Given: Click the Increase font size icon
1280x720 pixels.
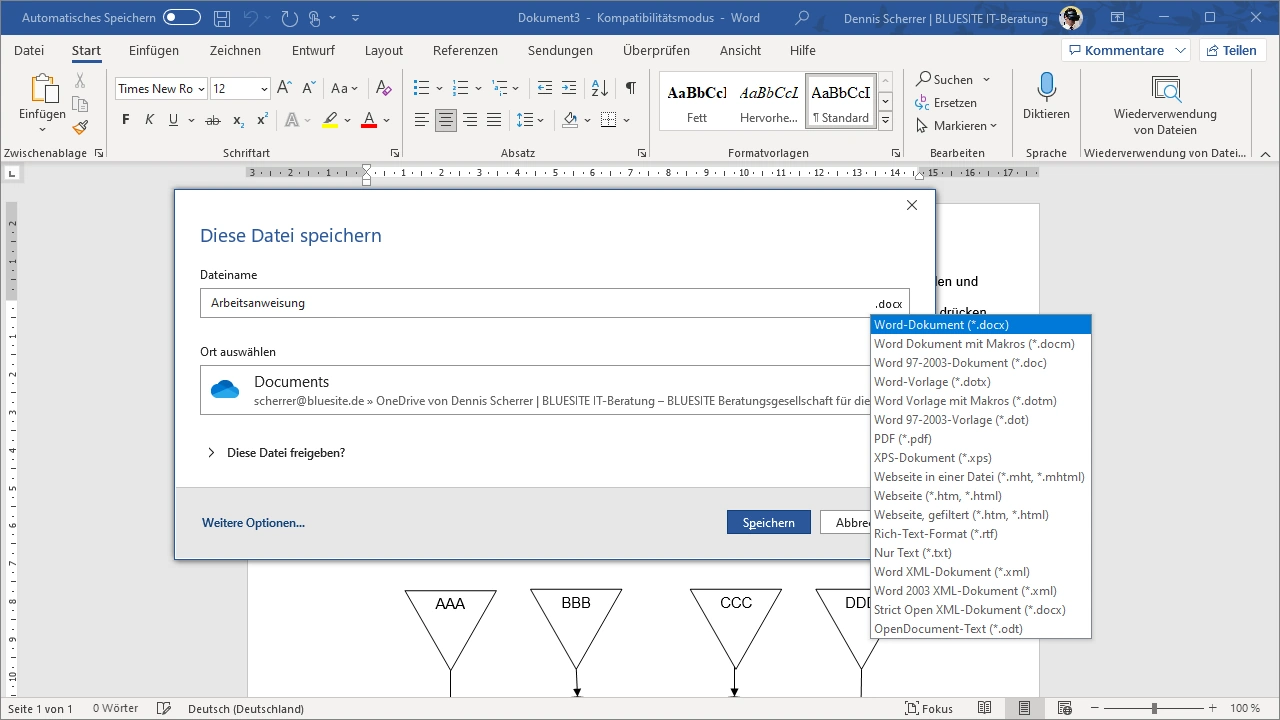Looking at the screenshot, I should pyautogui.click(x=284, y=88).
